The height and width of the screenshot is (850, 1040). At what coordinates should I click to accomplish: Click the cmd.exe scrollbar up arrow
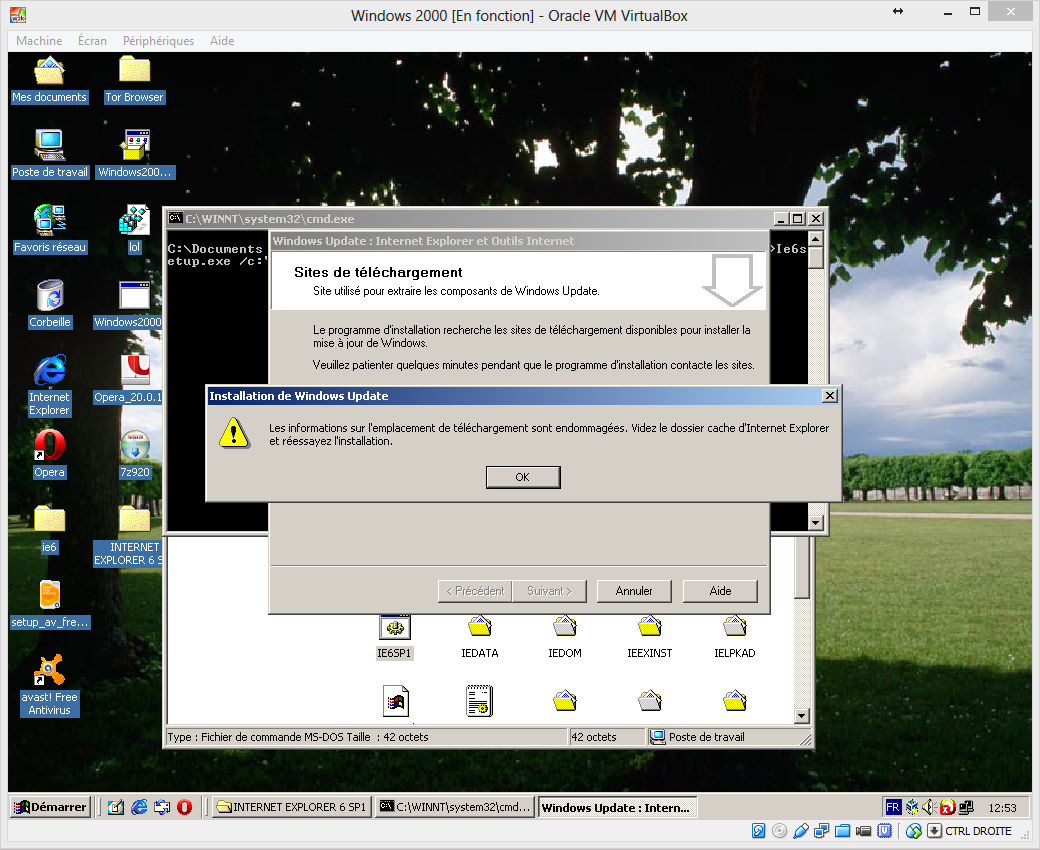(816, 238)
